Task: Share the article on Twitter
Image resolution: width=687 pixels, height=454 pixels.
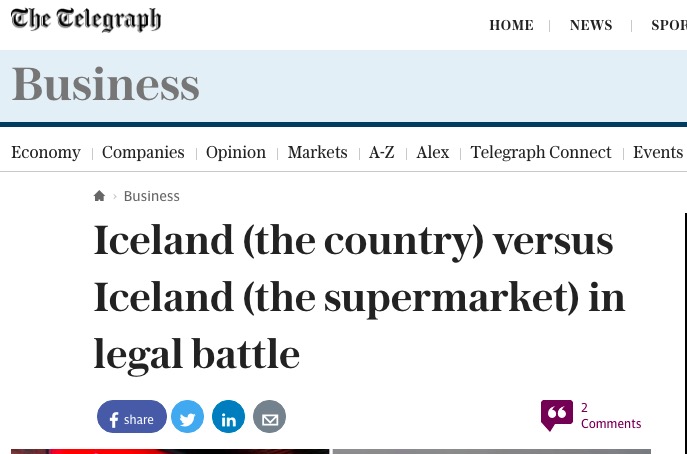Action: click(x=188, y=417)
